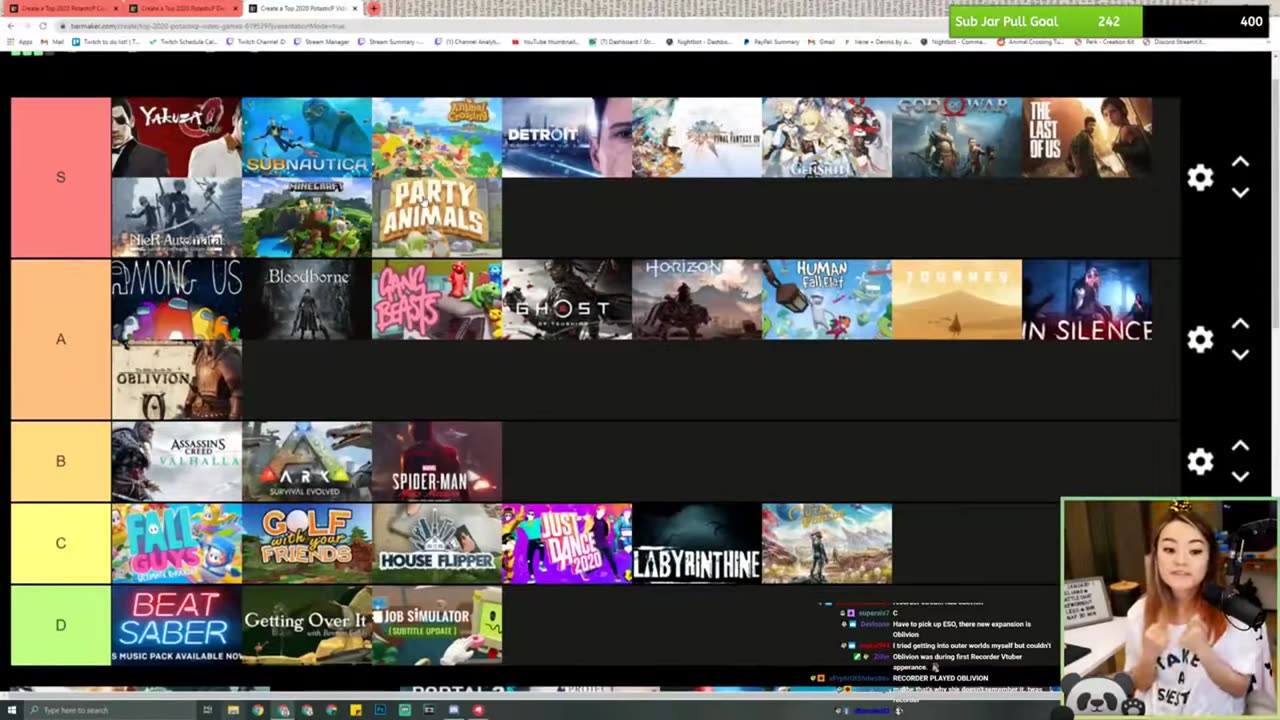The image size is (1280, 720).
Task: Select the In Silence tile
Action: [x=1087, y=300]
